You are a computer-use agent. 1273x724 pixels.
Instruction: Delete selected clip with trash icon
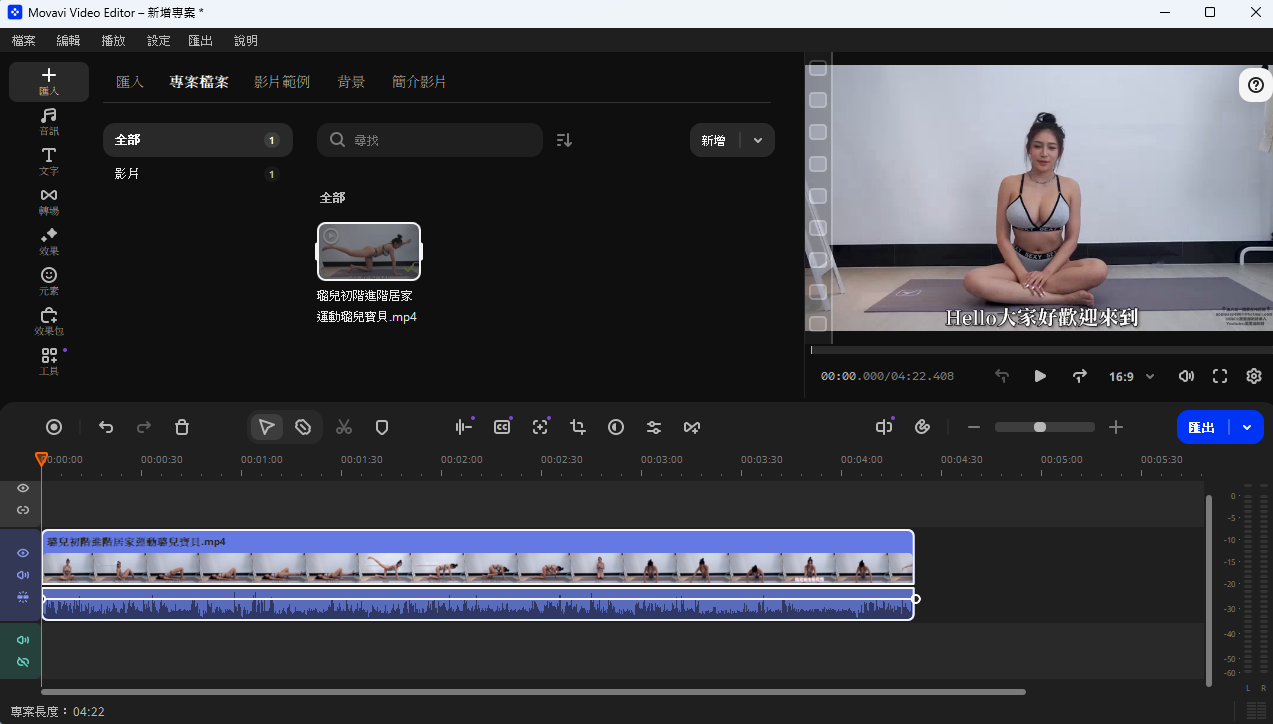click(x=182, y=427)
